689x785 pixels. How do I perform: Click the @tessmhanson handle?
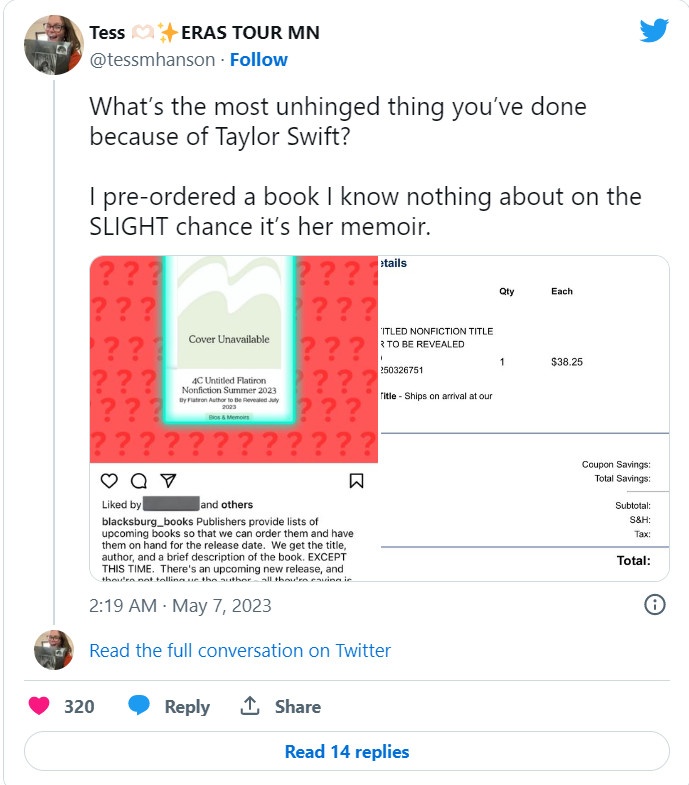153,60
